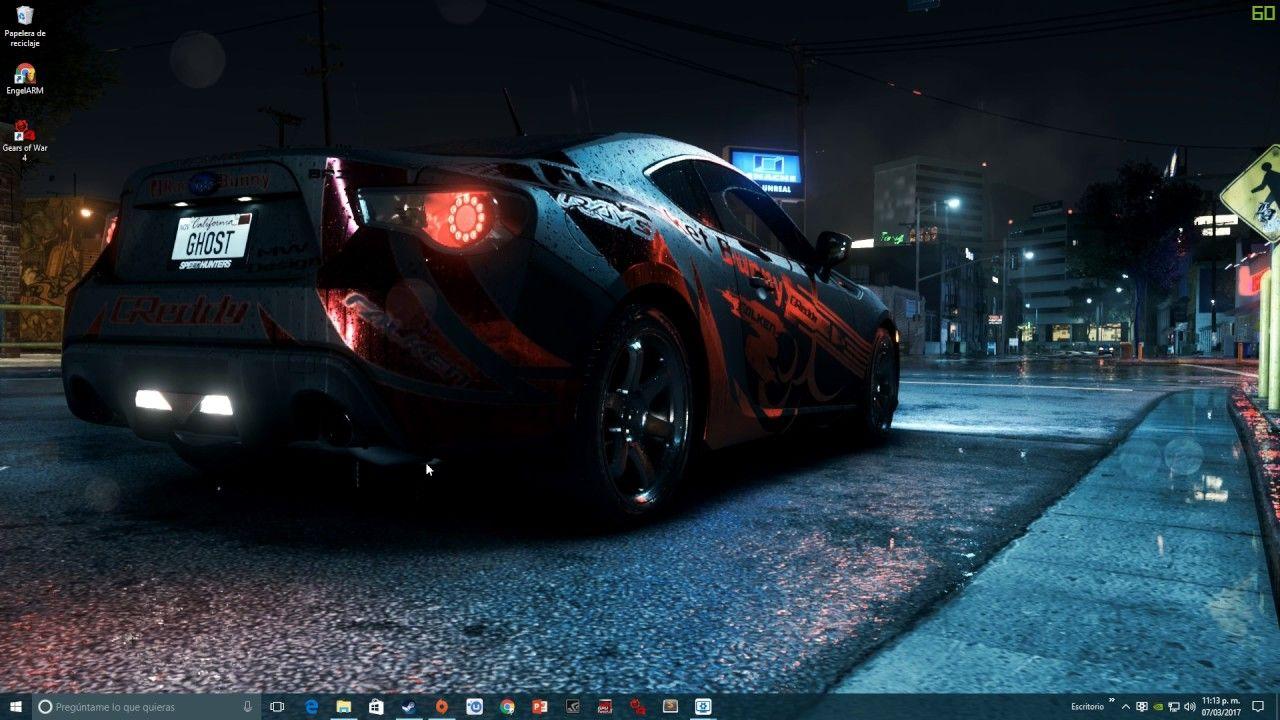Open the Windows Store taskbar icon

tap(376, 707)
